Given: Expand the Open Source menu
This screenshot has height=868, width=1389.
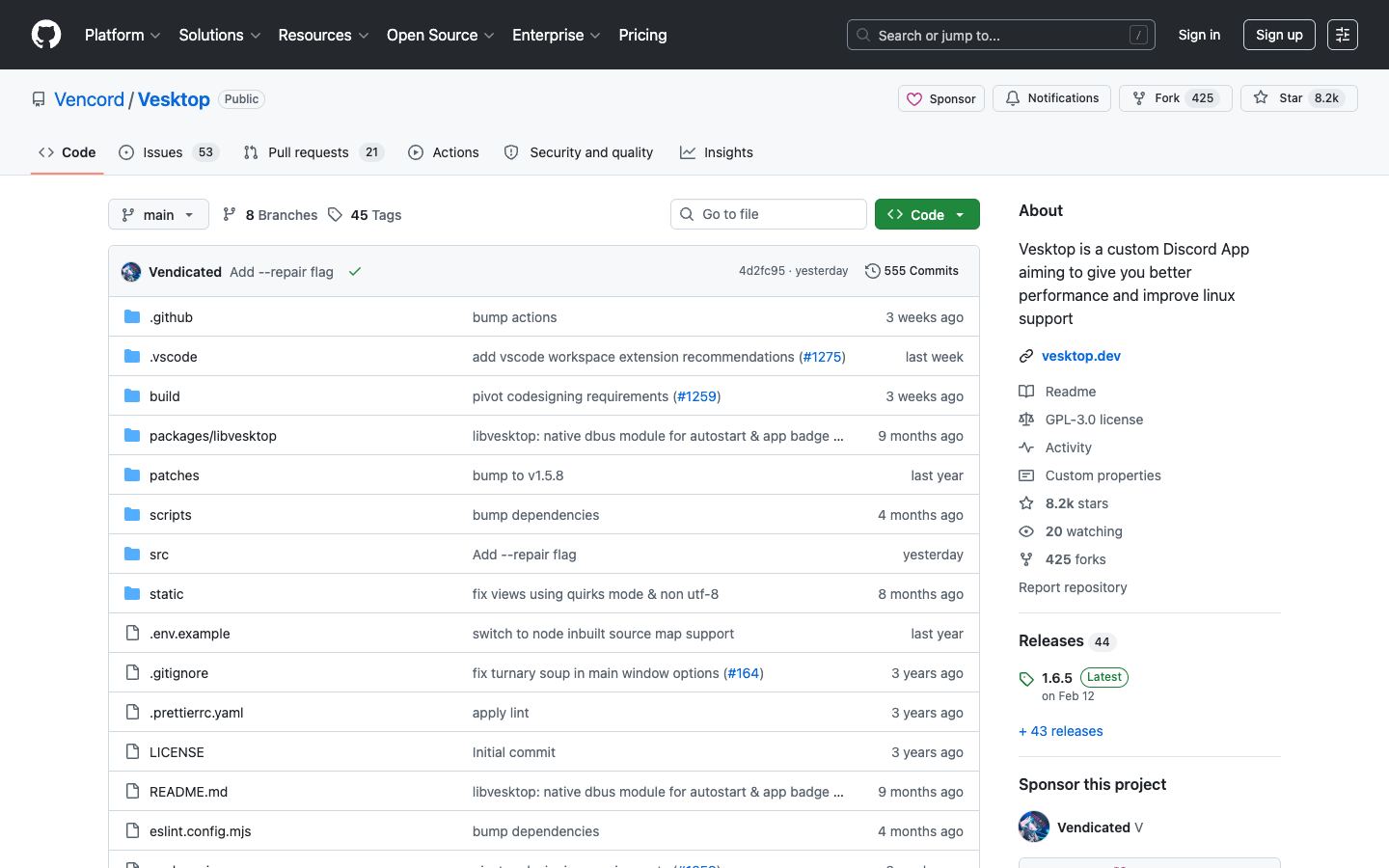Looking at the screenshot, I should [x=441, y=35].
